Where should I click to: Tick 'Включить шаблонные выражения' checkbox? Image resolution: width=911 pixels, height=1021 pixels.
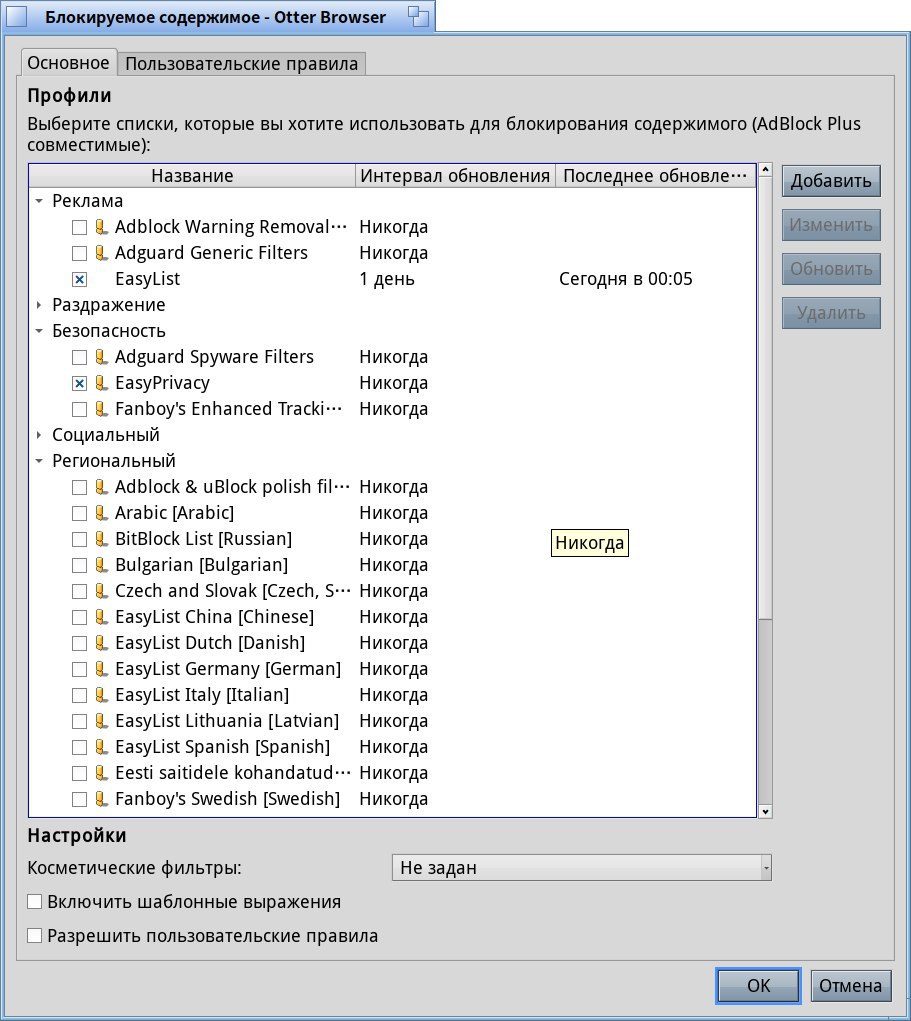coord(35,902)
